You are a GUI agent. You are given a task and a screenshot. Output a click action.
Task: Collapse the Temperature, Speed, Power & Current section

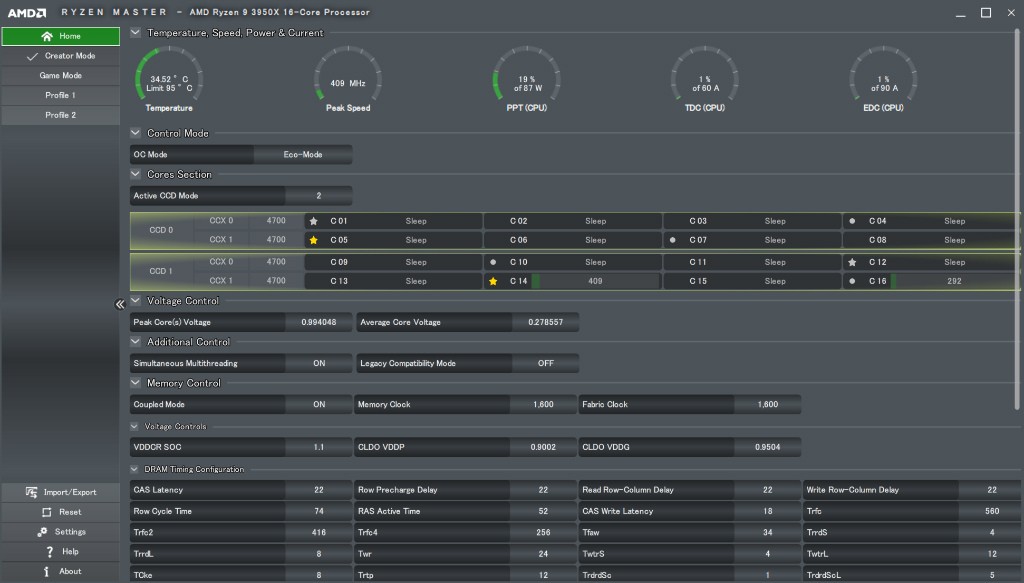pos(136,33)
